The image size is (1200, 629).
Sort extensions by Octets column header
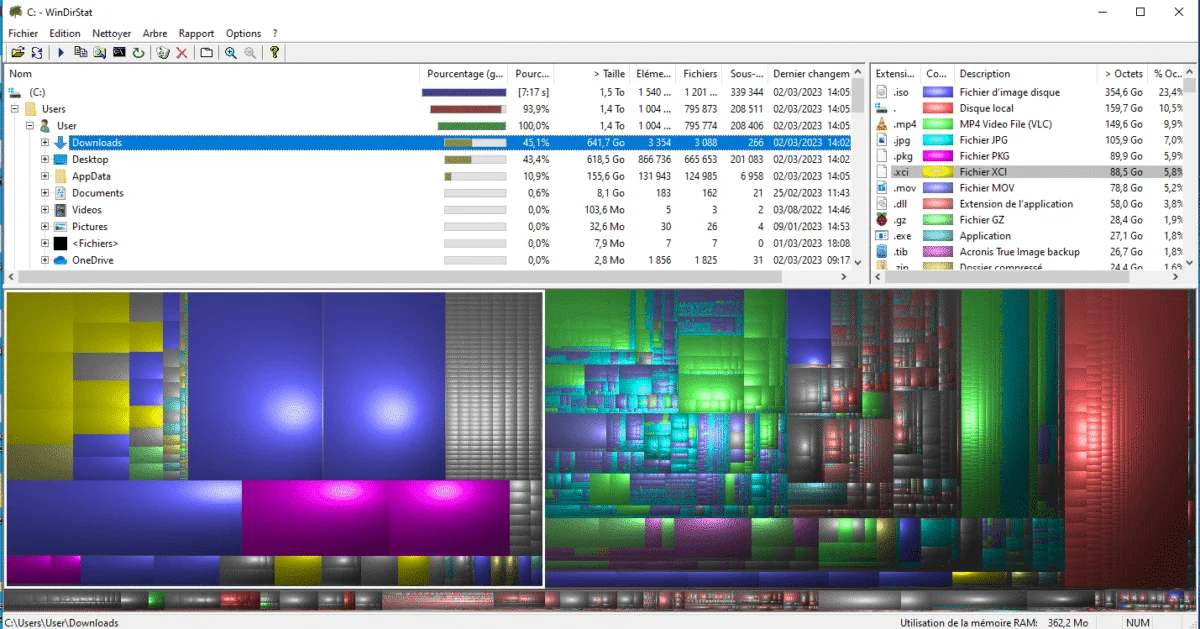[1123, 74]
